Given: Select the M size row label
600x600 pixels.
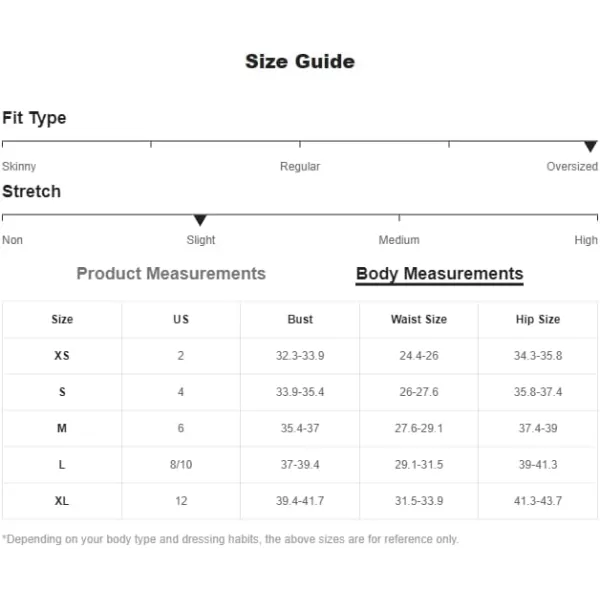Looking at the screenshot, I should click(62, 428).
